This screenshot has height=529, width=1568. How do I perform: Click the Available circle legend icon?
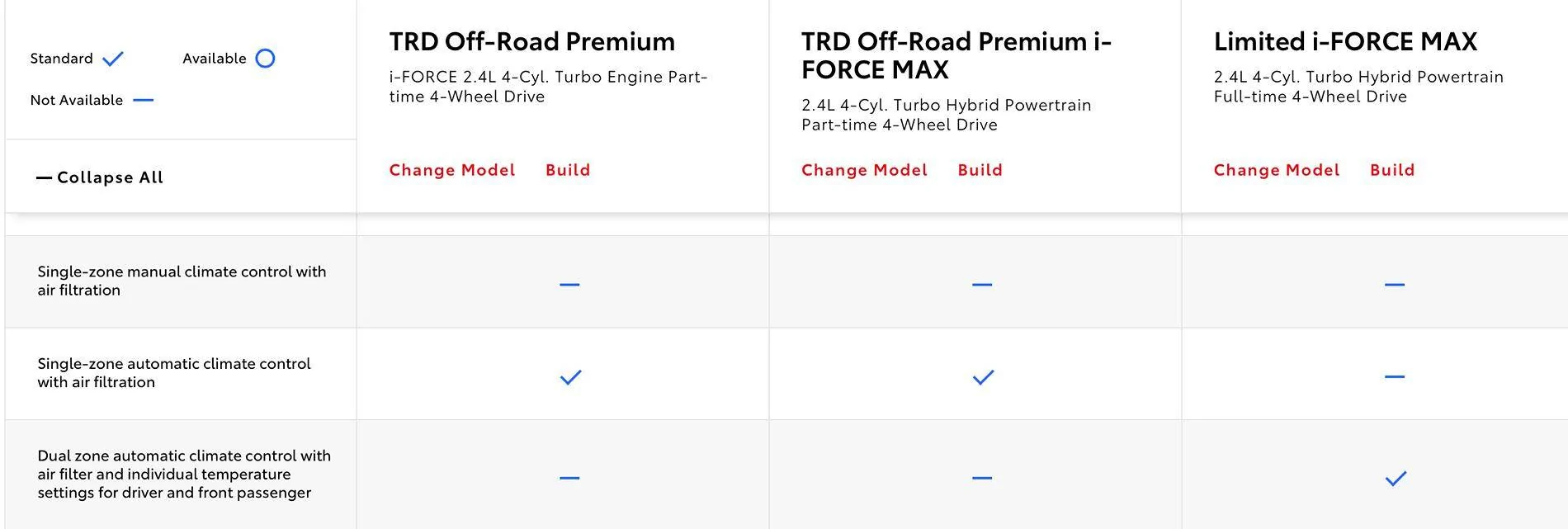265,59
